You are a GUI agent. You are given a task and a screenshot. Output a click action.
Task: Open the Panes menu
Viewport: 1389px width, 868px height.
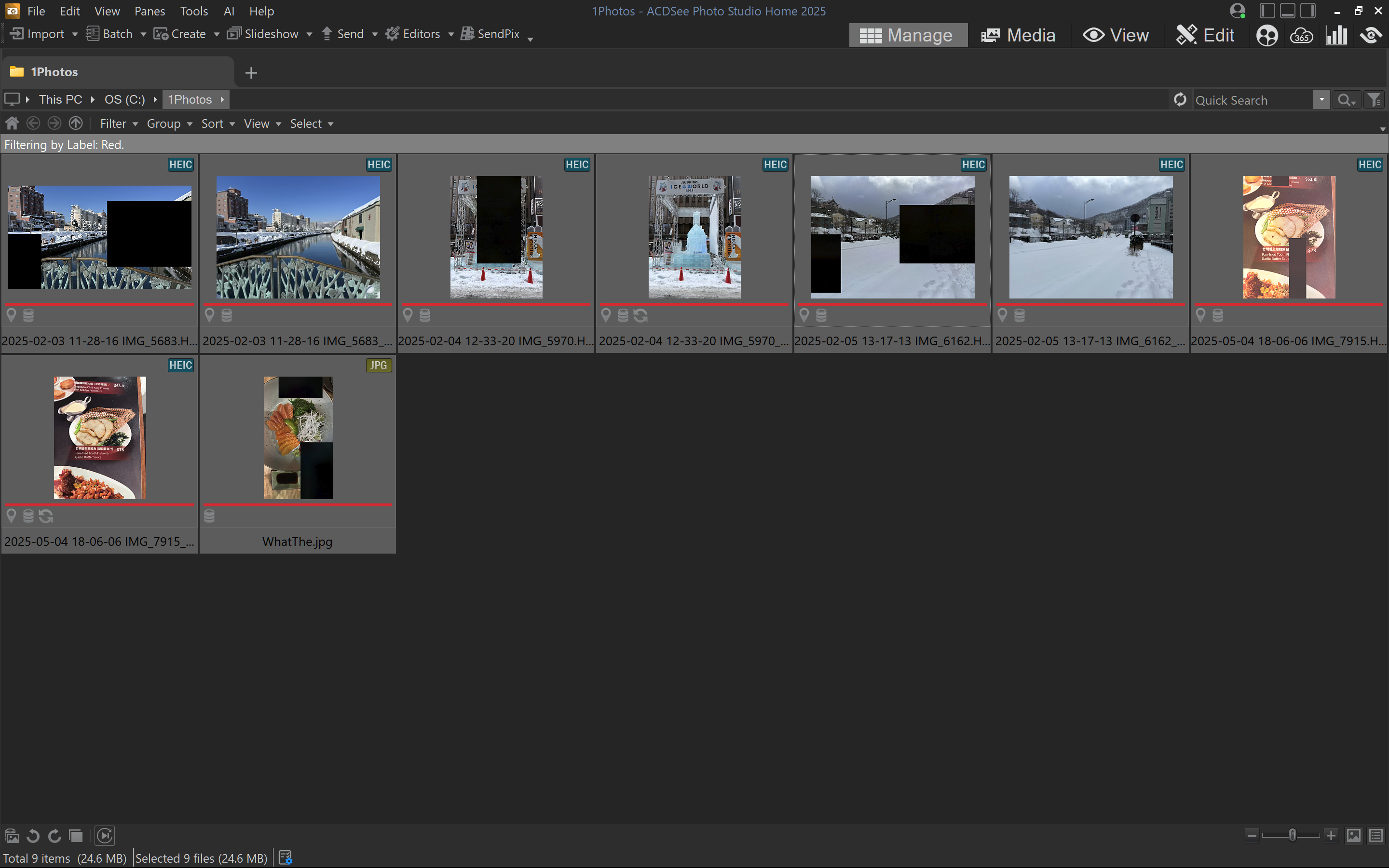click(x=149, y=11)
